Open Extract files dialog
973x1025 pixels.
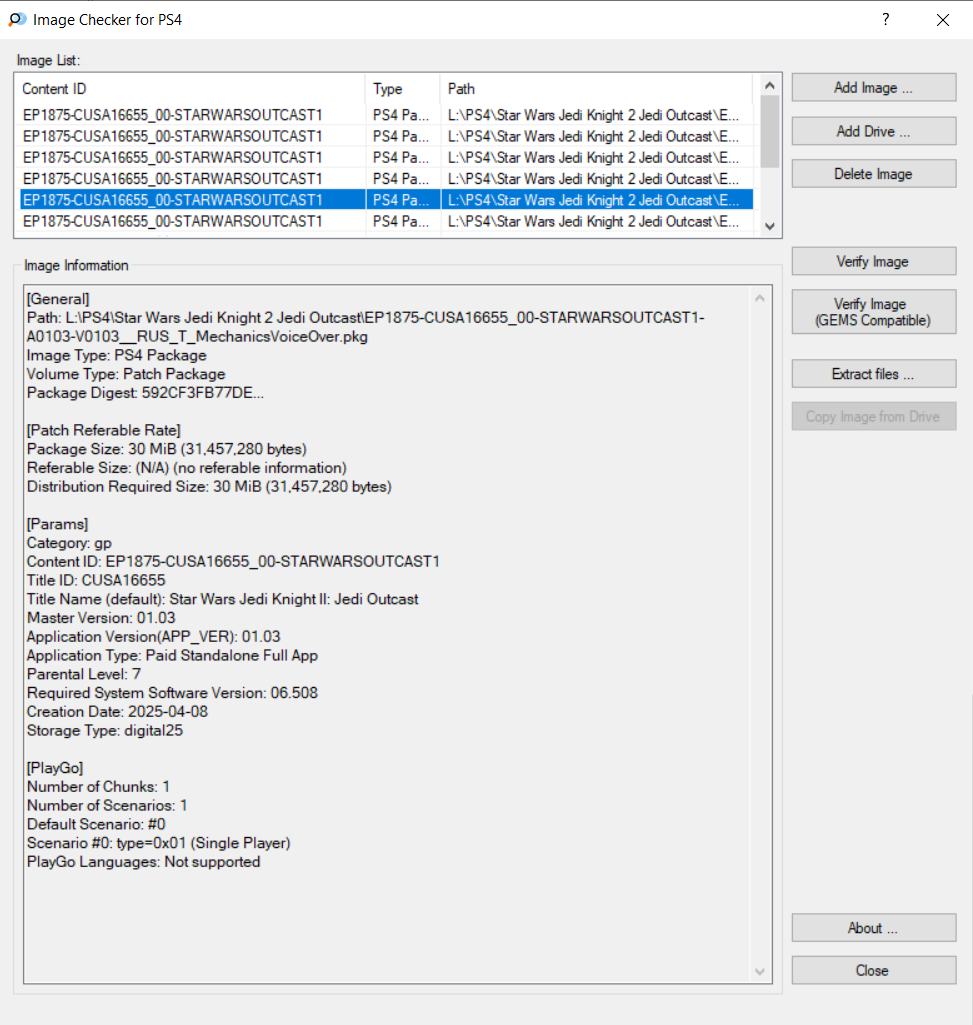[x=874, y=374]
